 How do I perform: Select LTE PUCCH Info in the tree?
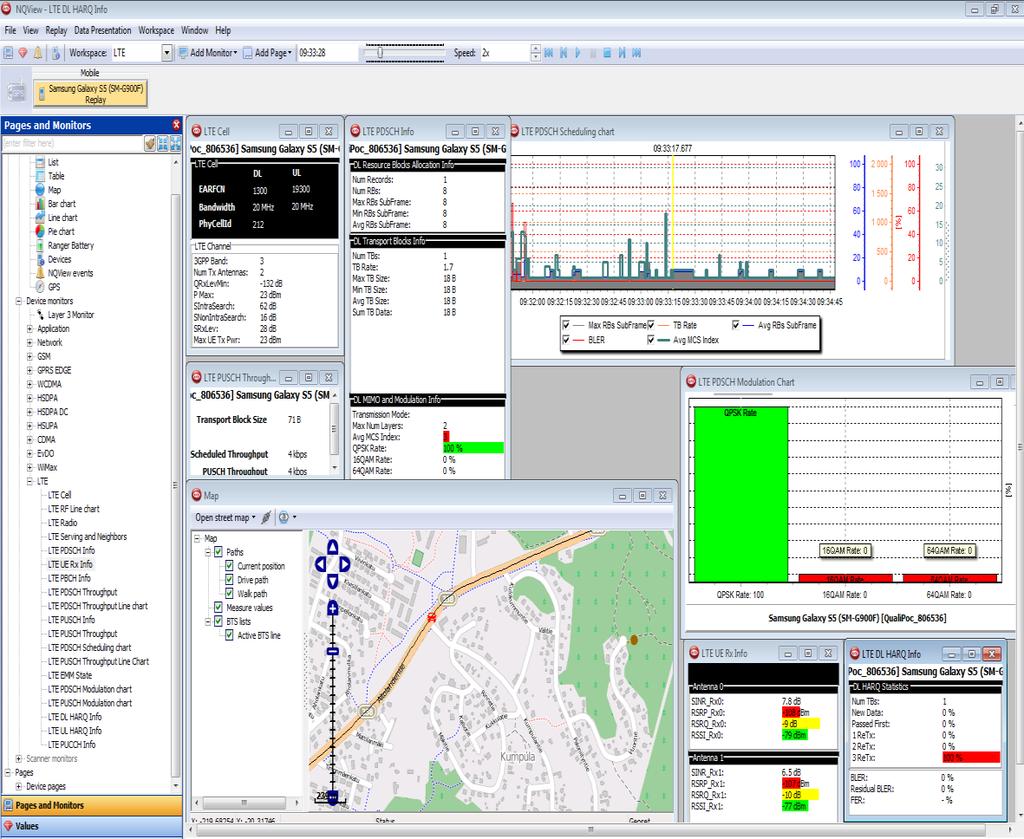click(71, 744)
